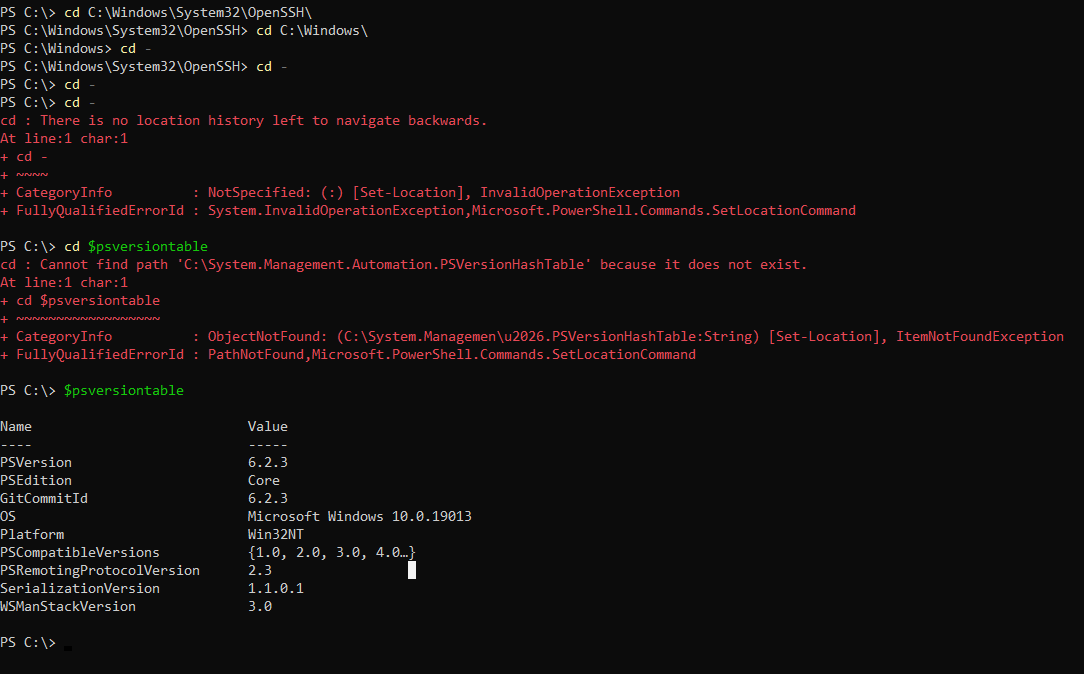Click the 'Core' edition value
The height and width of the screenshot is (674, 1084).
[x=263, y=480]
